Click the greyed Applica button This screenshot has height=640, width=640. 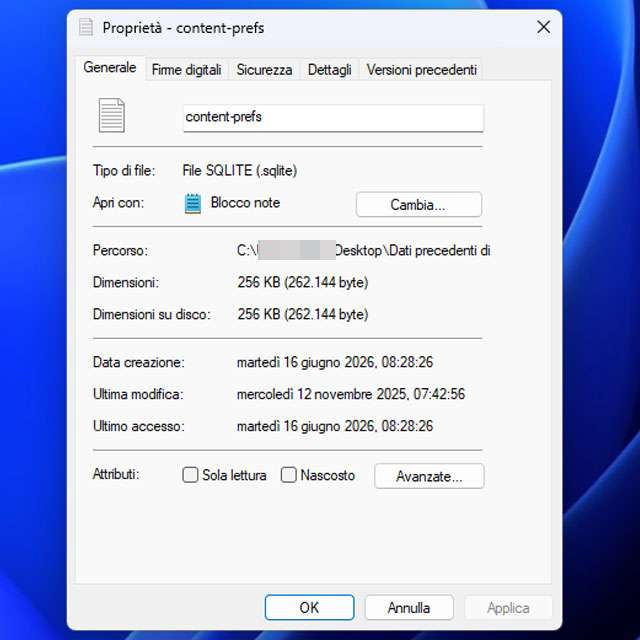tap(508, 607)
